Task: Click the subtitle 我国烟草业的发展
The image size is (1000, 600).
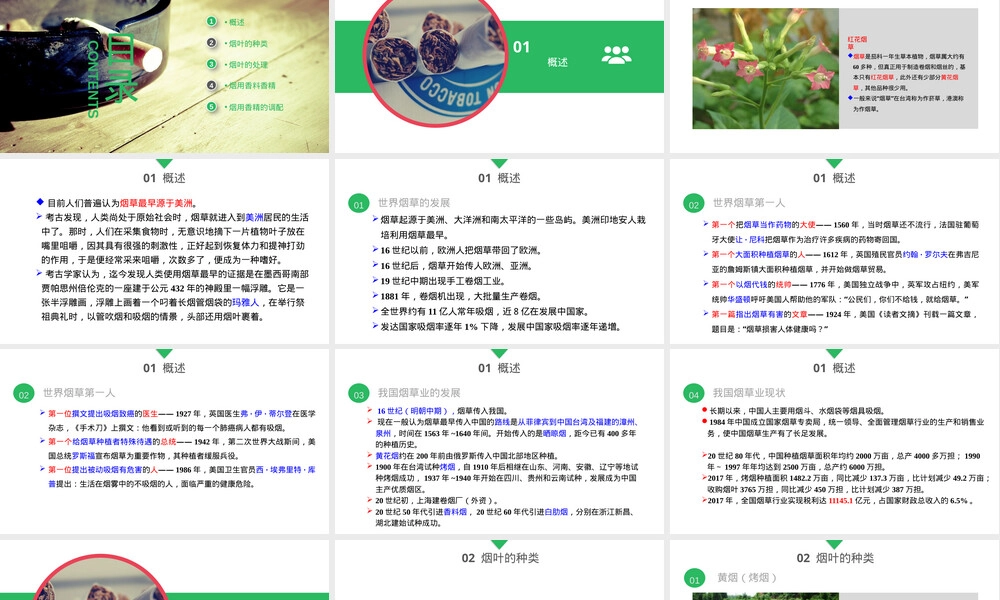Action: point(418,393)
